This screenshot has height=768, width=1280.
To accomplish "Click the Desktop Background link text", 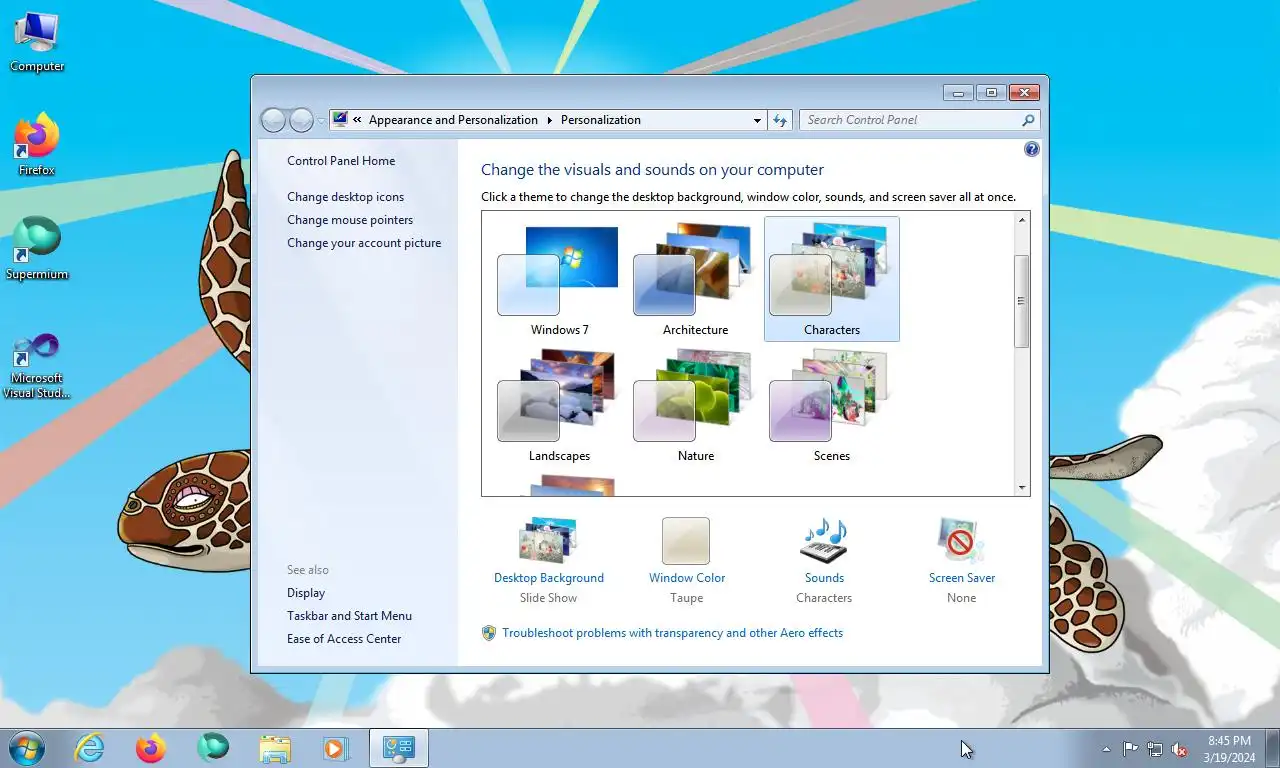I will click(x=549, y=578).
